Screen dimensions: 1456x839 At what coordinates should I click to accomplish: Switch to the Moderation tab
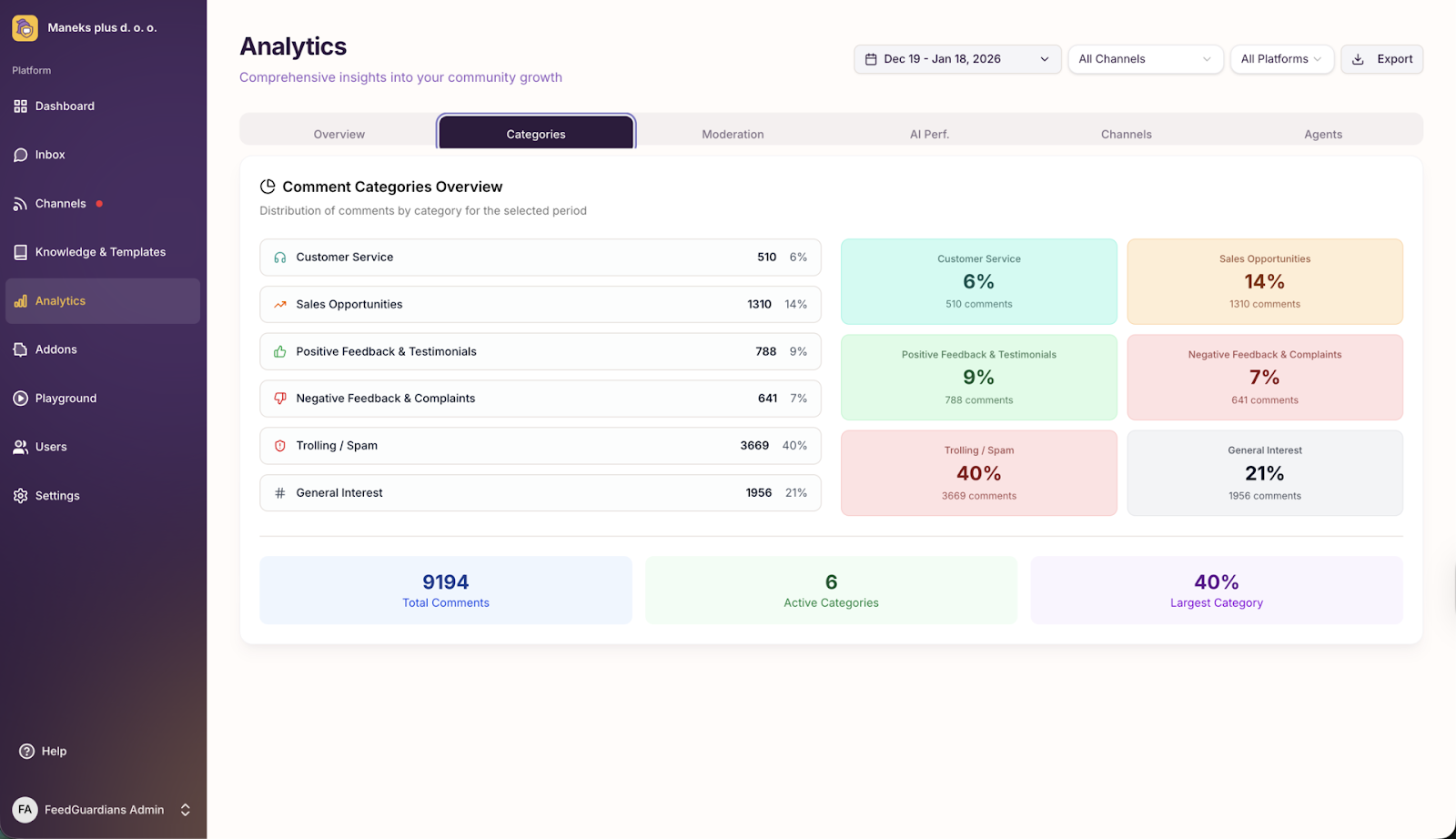(x=732, y=133)
